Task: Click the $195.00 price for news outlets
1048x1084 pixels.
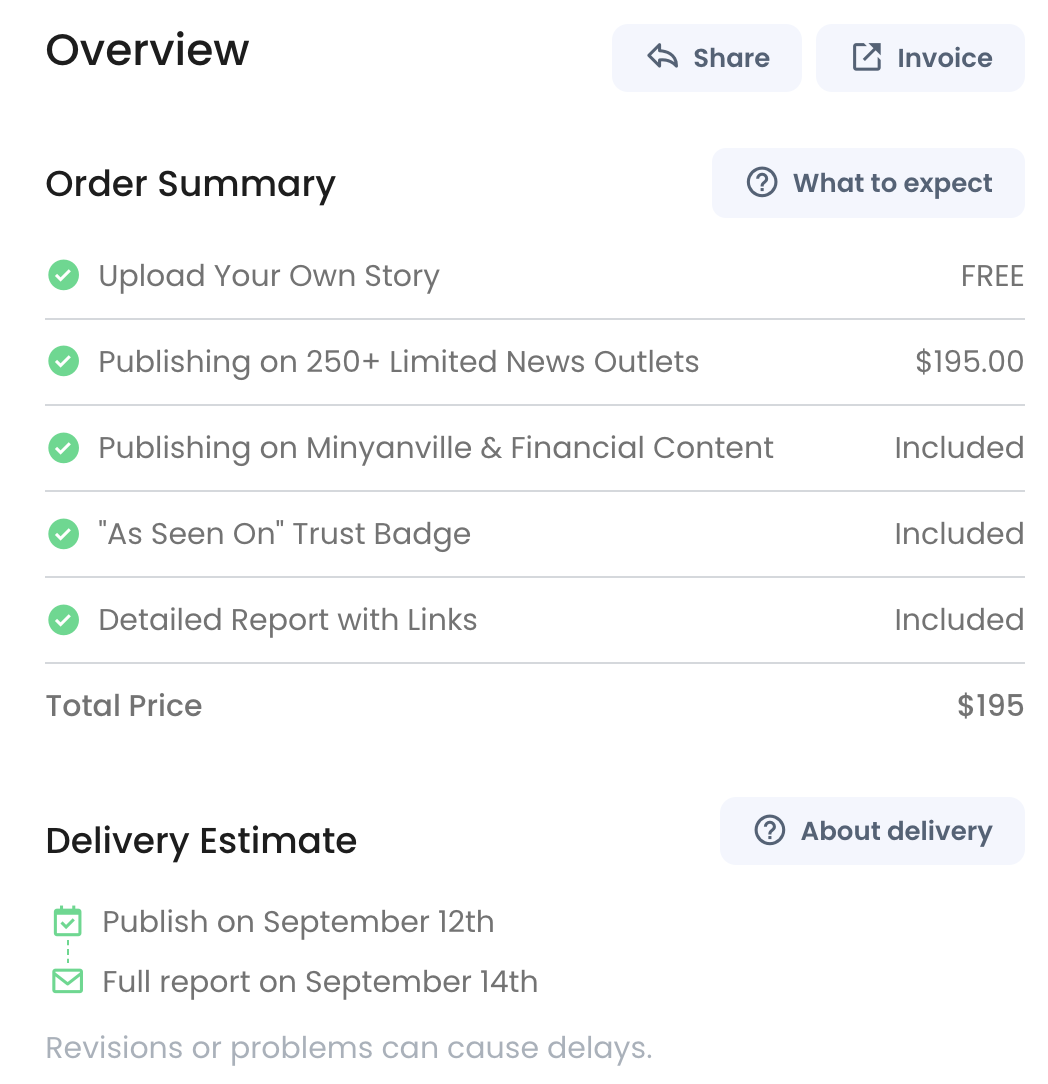Action: pyautogui.click(x=969, y=362)
